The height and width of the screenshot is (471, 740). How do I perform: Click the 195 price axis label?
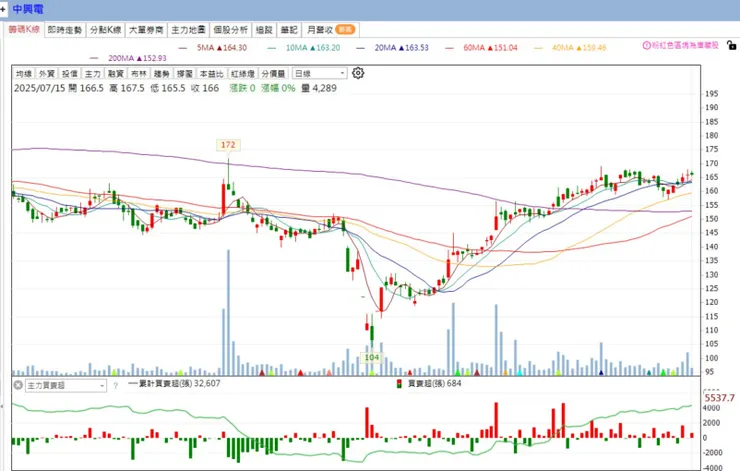click(x=712, y=94)
